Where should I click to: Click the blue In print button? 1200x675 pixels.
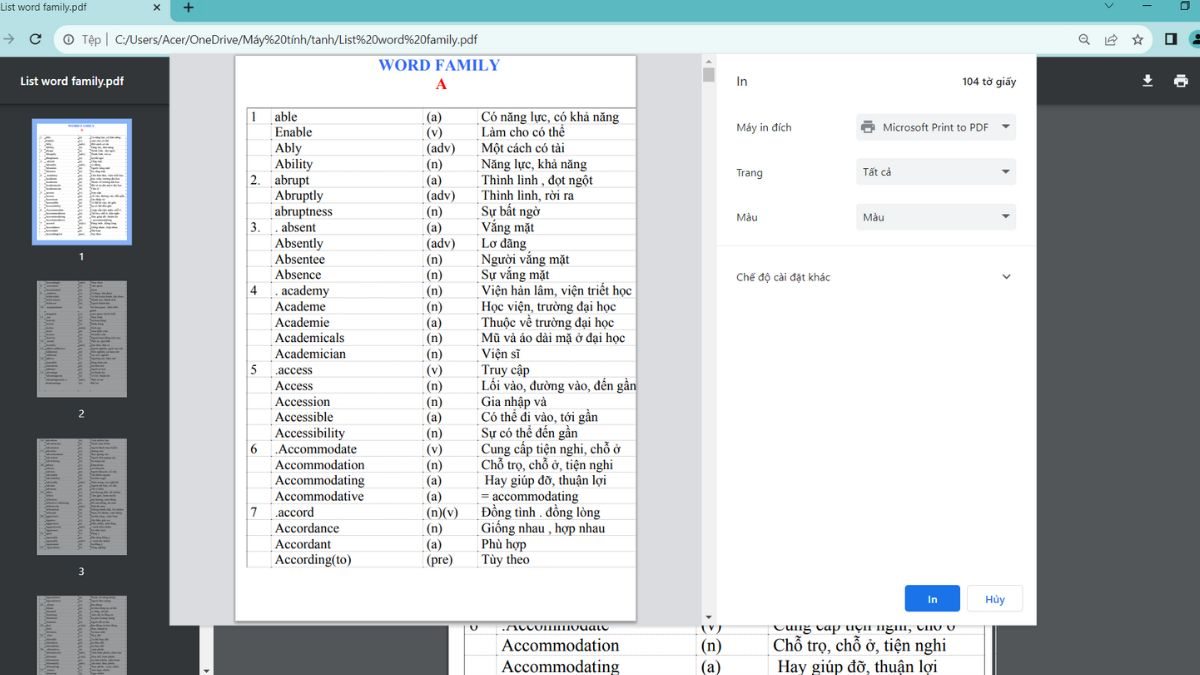click(932, 598)
